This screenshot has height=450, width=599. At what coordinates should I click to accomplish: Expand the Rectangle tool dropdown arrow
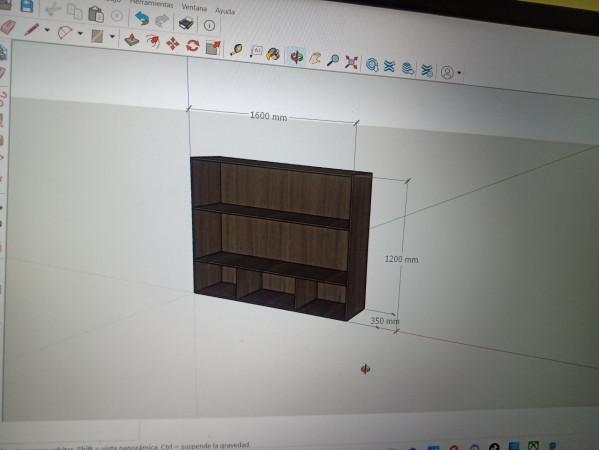point(112,37)
